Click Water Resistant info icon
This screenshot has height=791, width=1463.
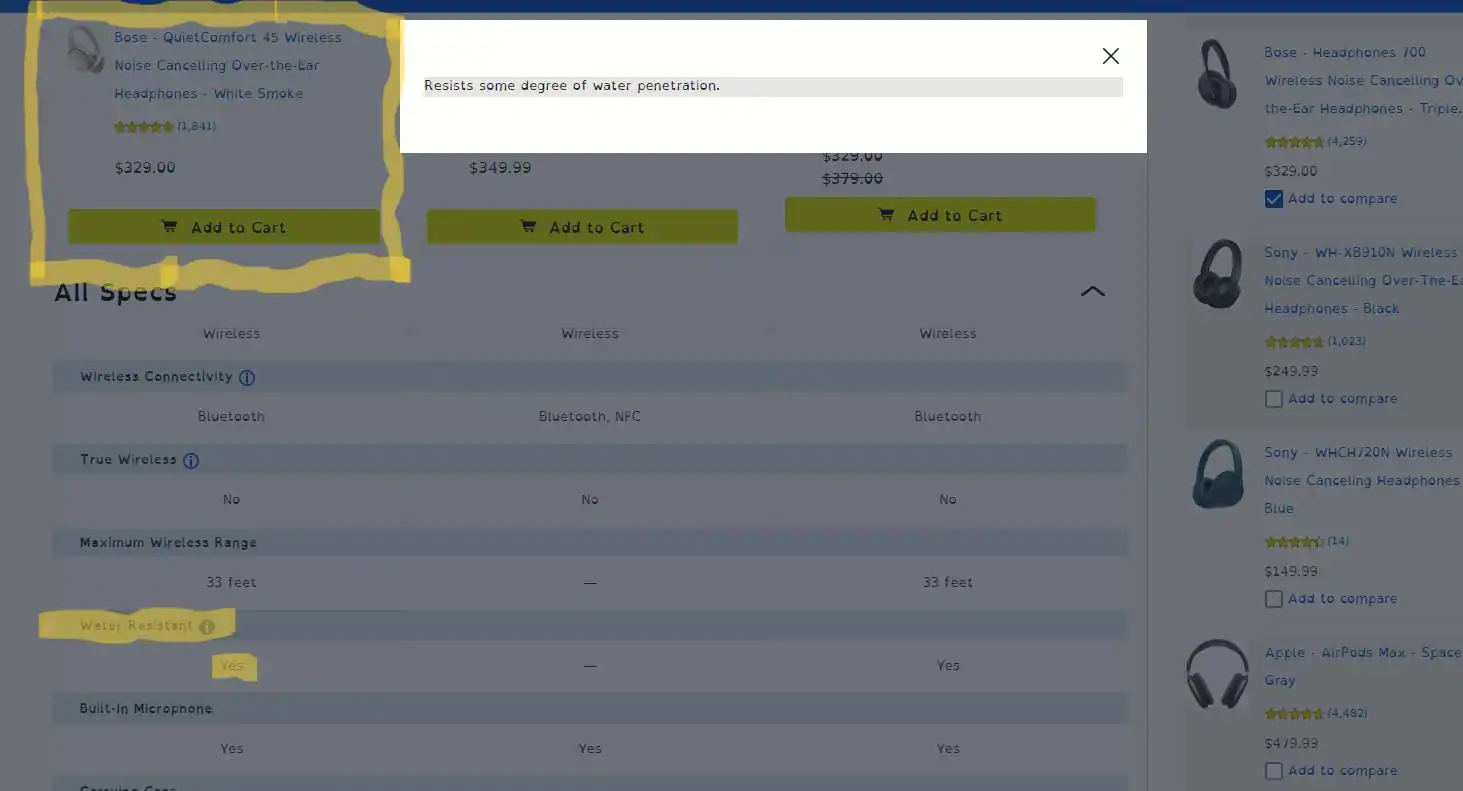coord(206,627)
